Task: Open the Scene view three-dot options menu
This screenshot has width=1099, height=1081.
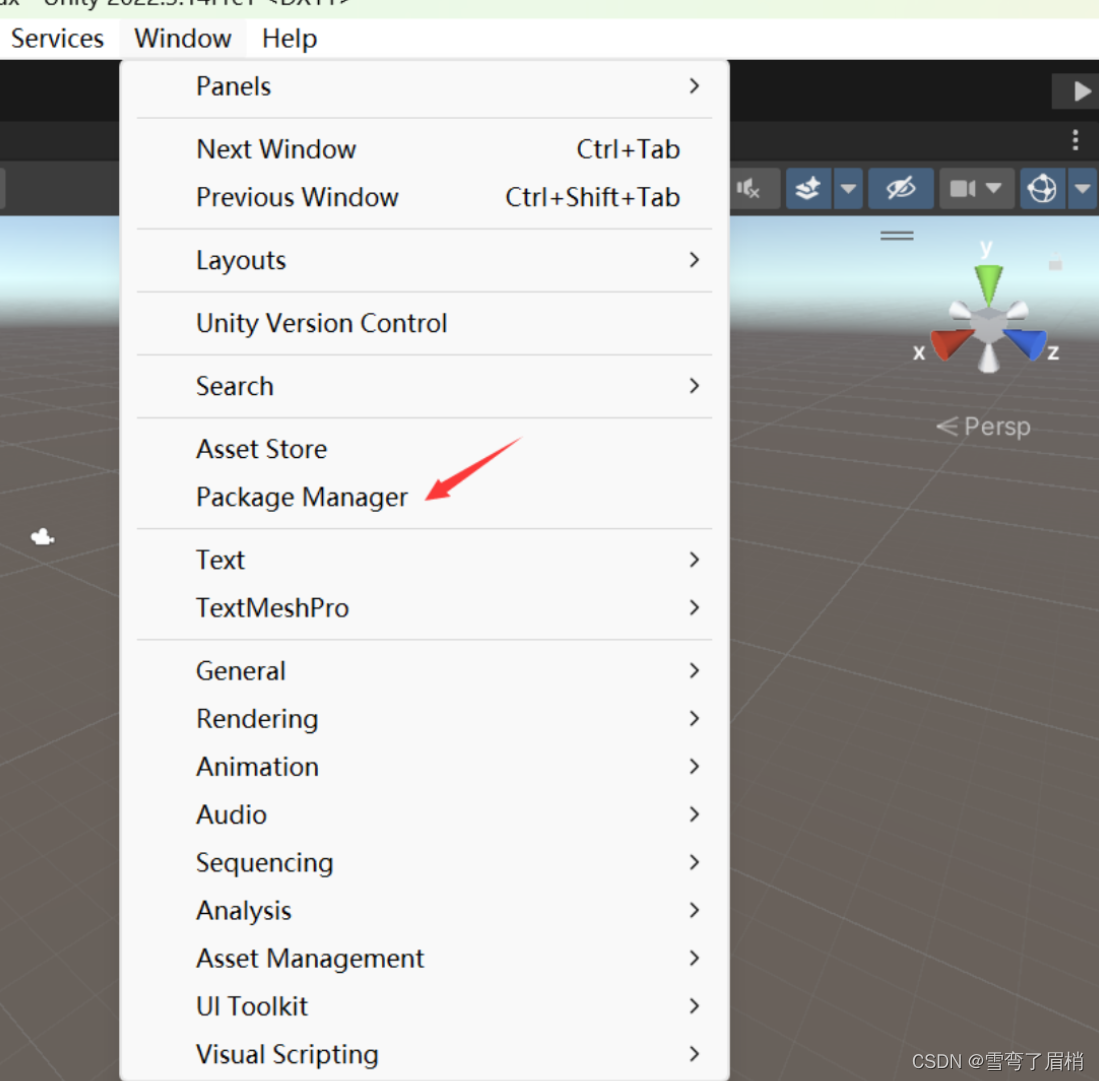Action: (1075, 140)
